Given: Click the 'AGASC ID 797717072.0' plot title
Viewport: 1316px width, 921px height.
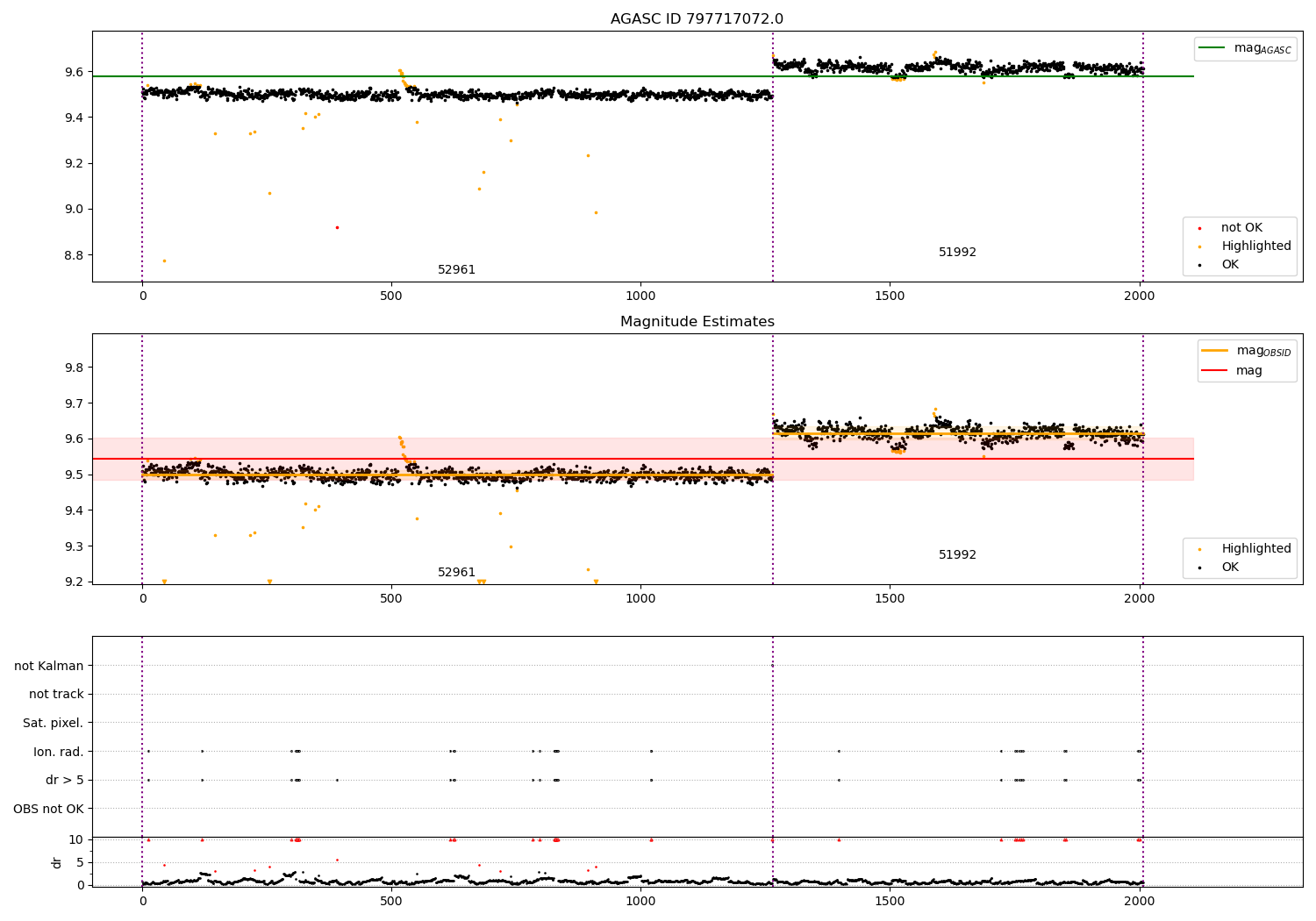Looking at the screenshot, I should tap(697, 19).
